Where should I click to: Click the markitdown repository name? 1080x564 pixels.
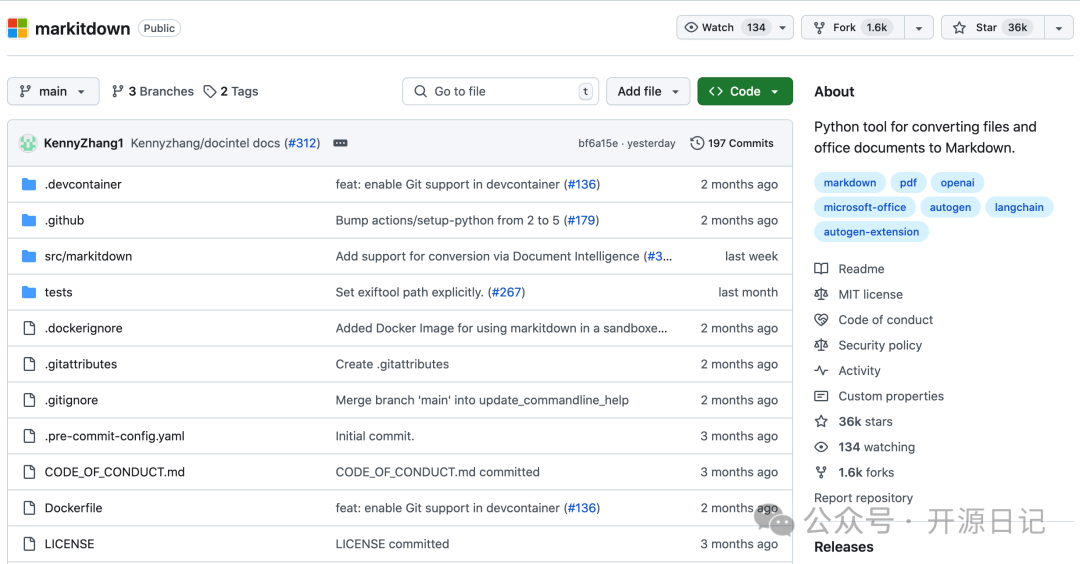coord(83,28)
